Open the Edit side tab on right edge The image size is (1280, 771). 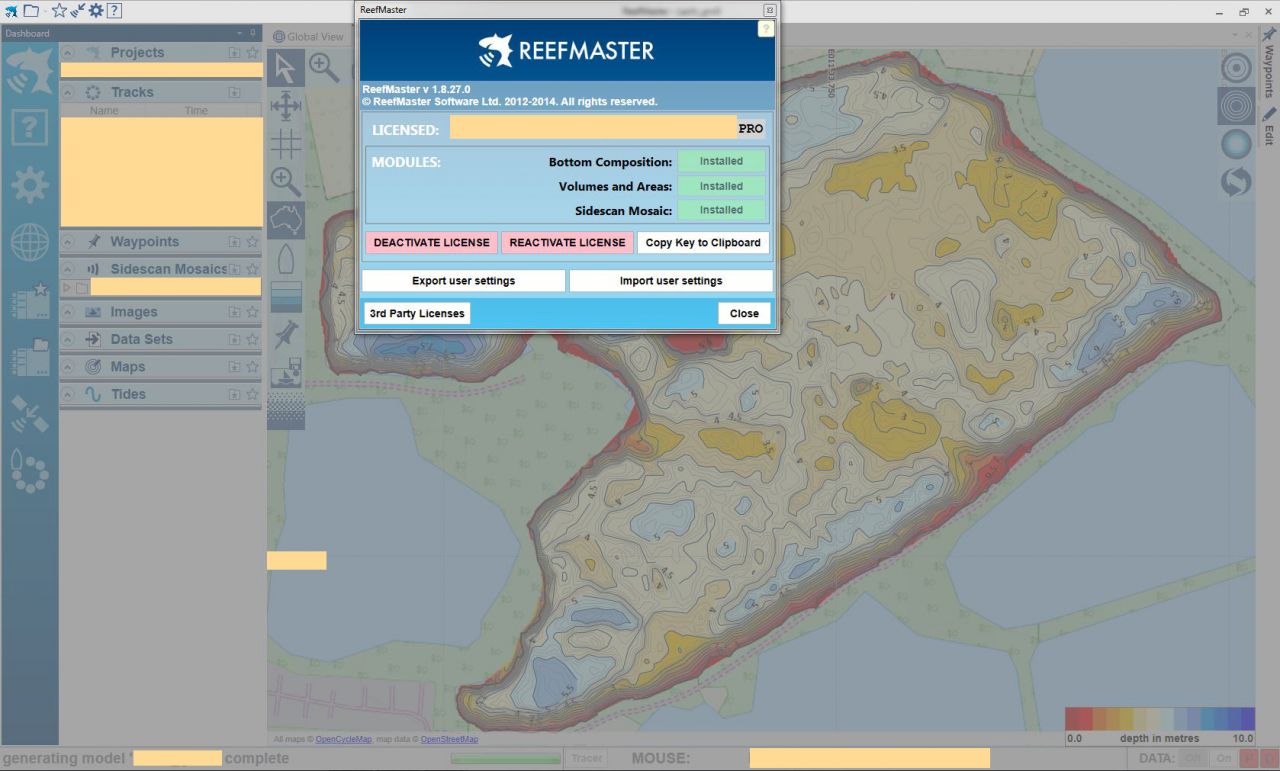(1269, 127)
